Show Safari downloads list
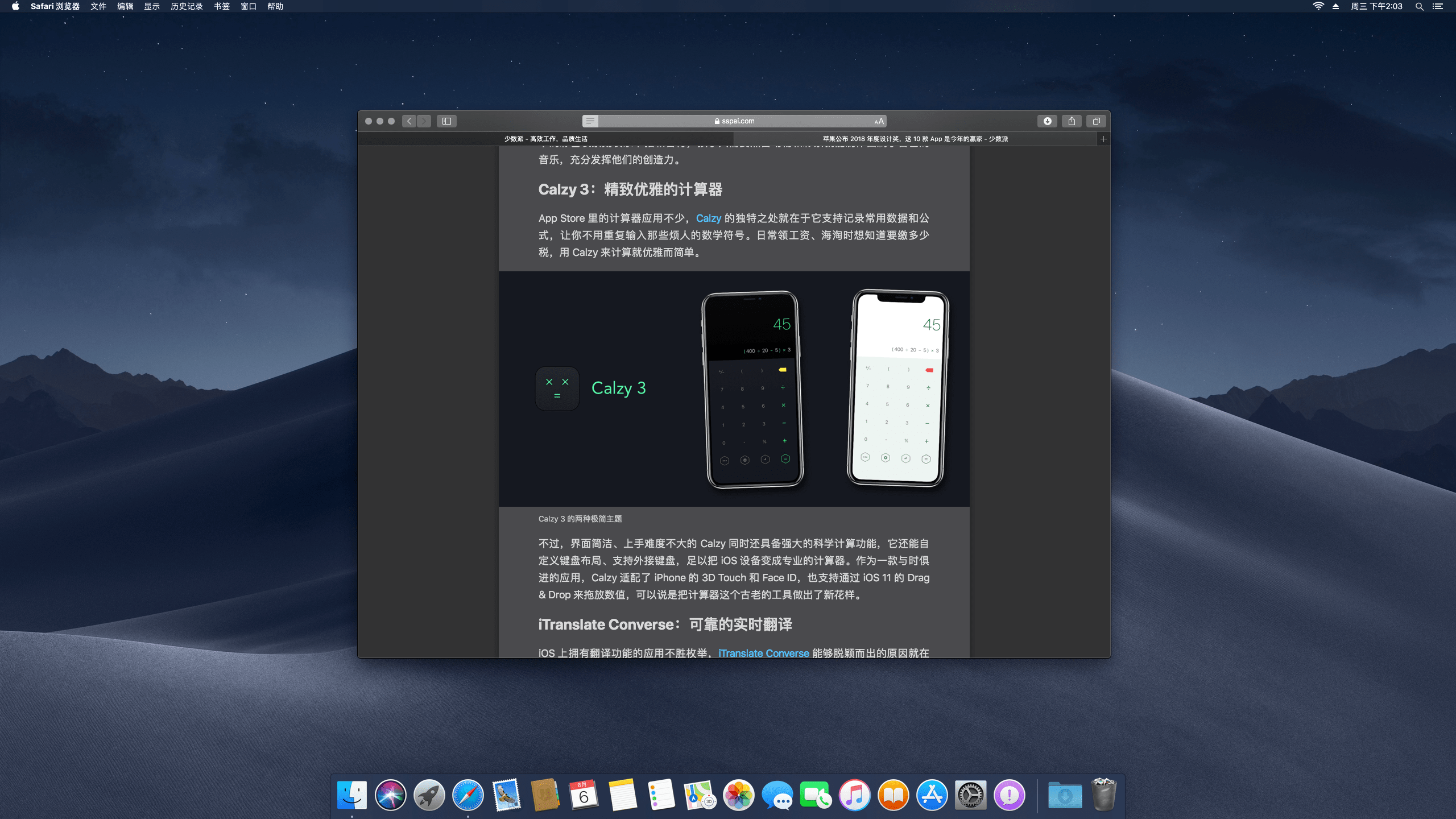This screenshot has width=1456, height=819. 1047,121
